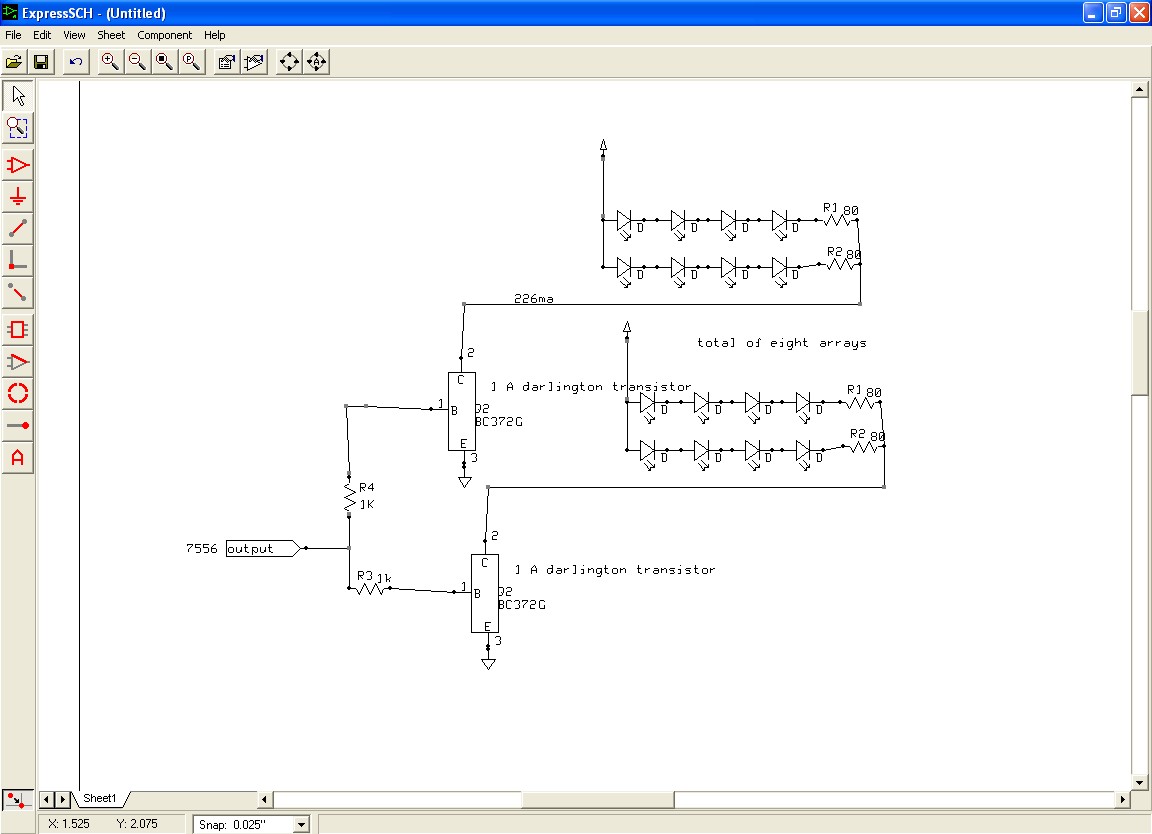Select the red line-drawing triangle tool in sidebar
Viewport: 1152px width, 834px height.
18,362
